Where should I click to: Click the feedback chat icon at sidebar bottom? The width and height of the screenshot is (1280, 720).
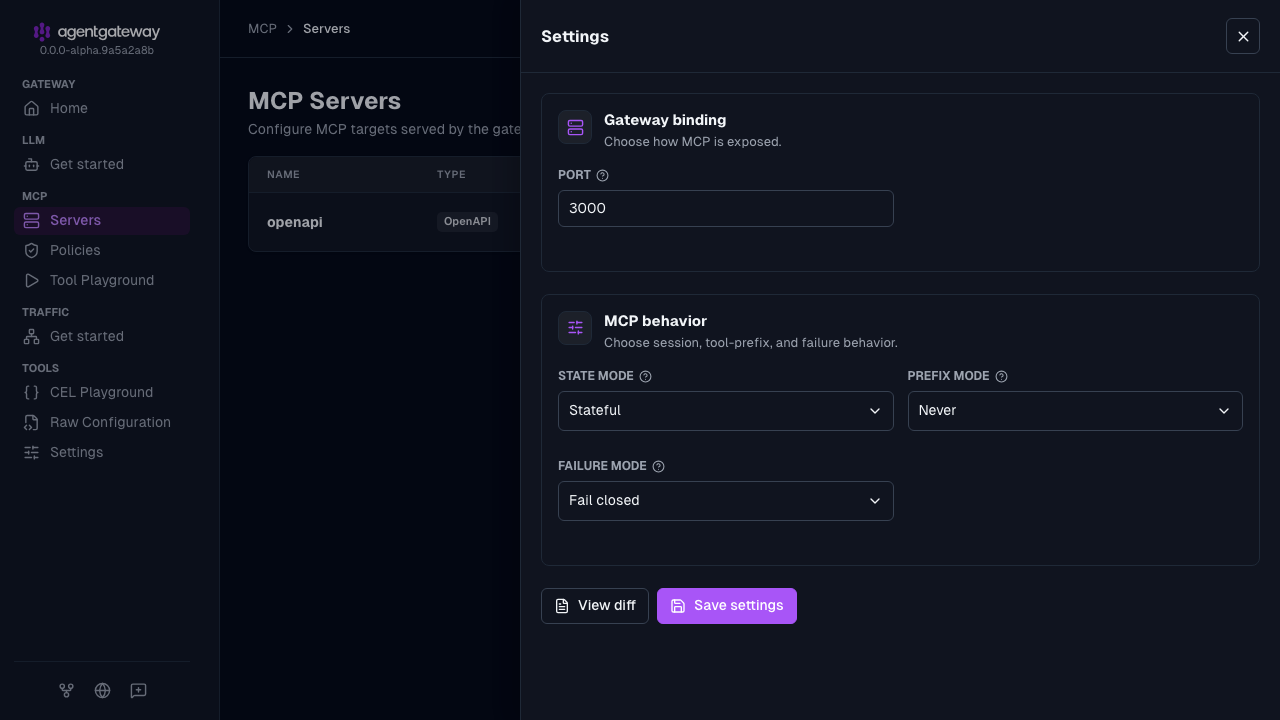tap(138, 690)
